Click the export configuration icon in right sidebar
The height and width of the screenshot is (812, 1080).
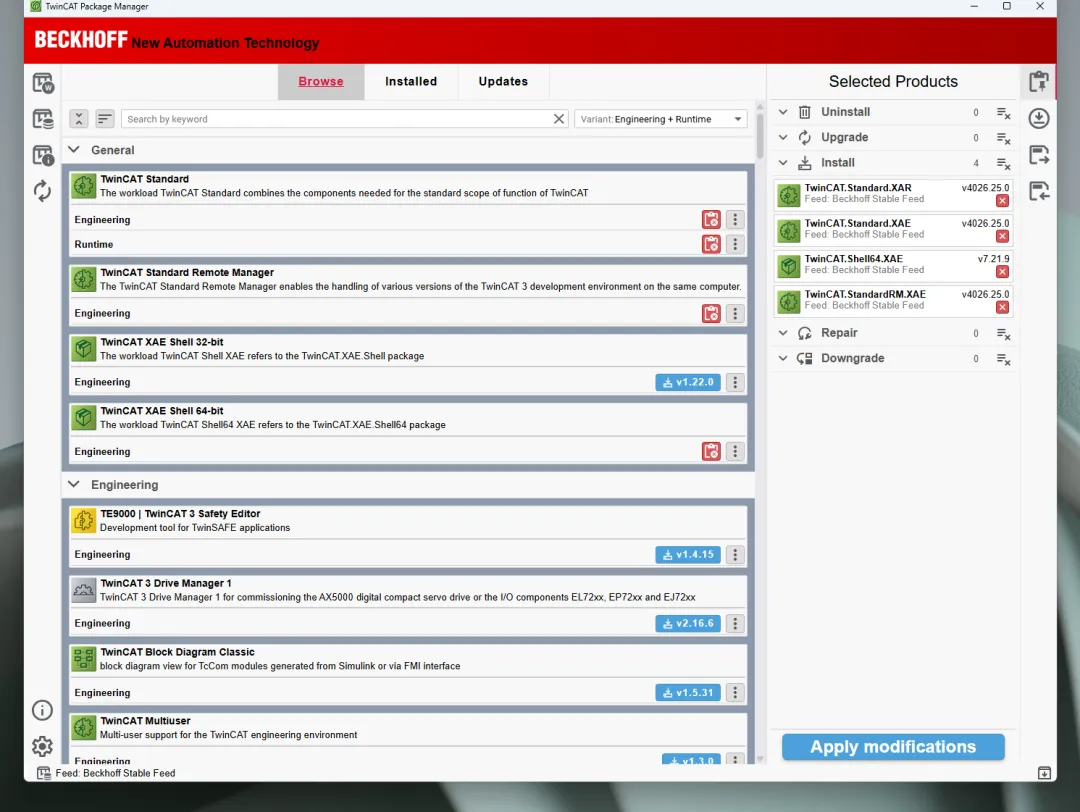(x=1039, y=154)
